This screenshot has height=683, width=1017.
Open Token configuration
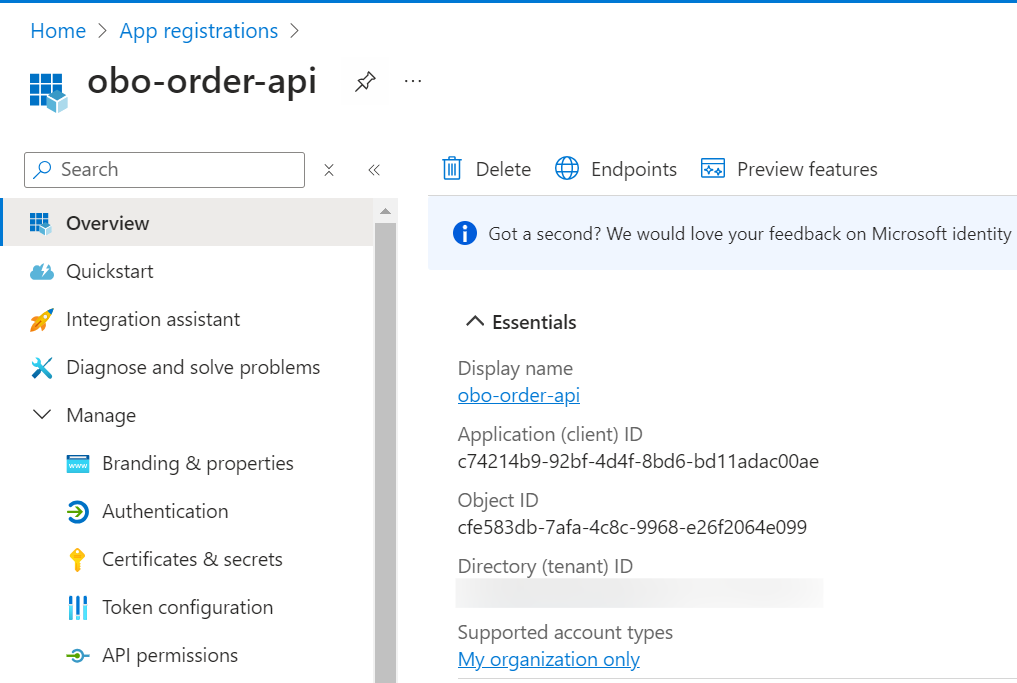click(187, 607)
